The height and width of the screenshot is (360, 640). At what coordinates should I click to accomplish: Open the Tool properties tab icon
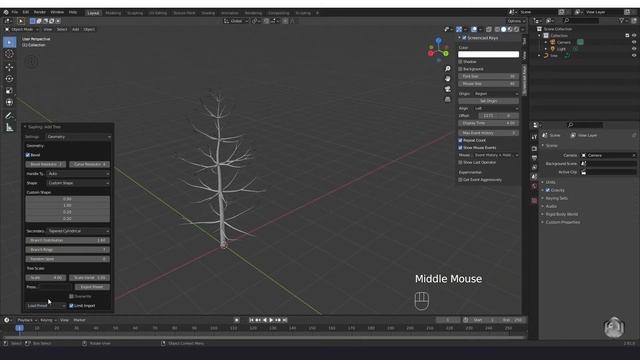(x=534, y=137)
